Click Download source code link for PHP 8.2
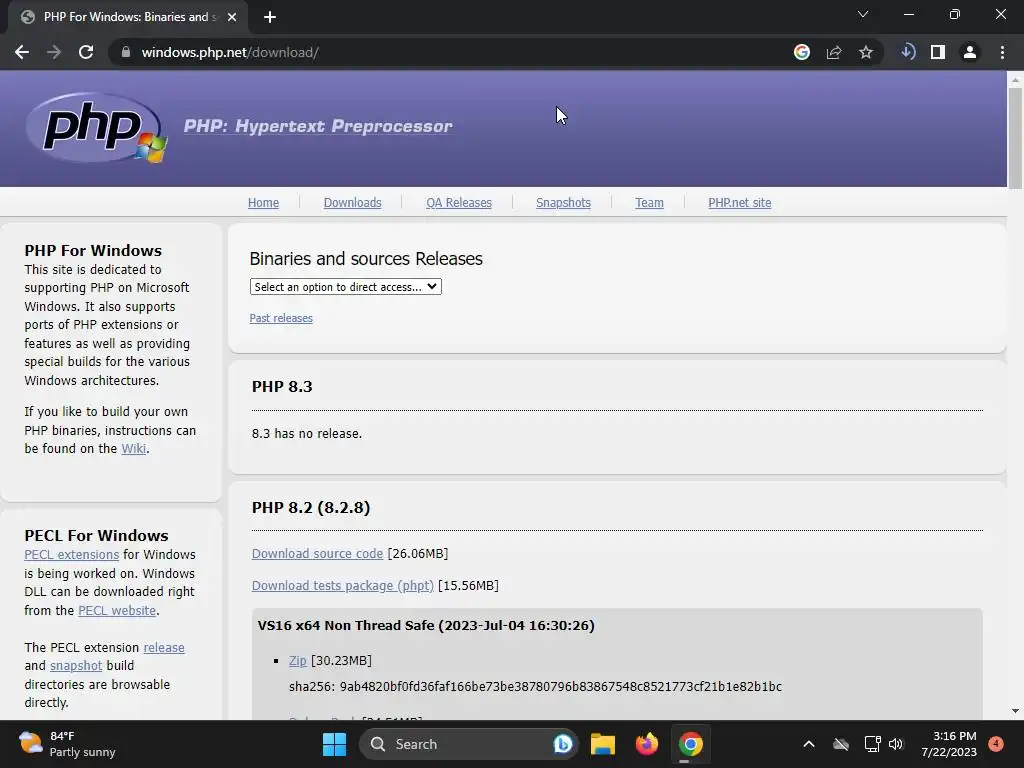Viewport: 1024px width, 768px height. [317, 554]
